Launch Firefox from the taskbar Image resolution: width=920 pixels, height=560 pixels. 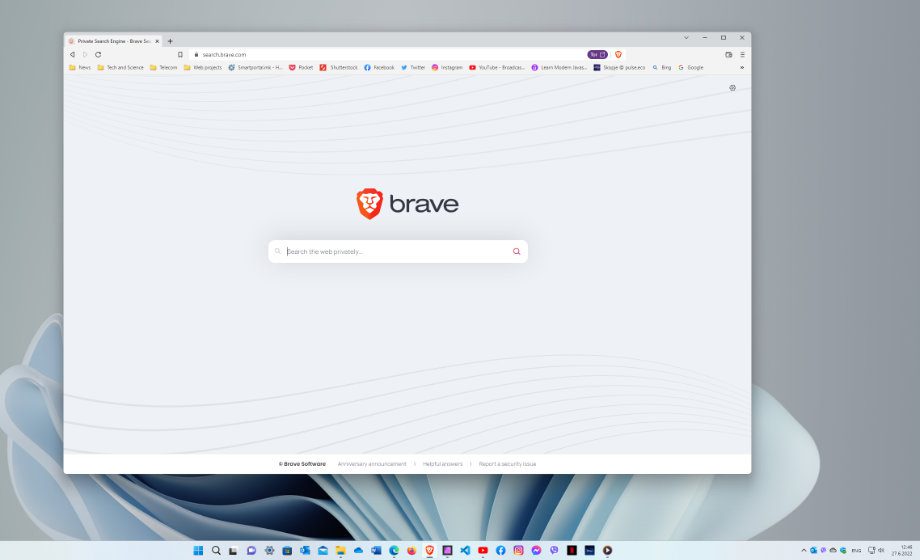tap(411, 551)
